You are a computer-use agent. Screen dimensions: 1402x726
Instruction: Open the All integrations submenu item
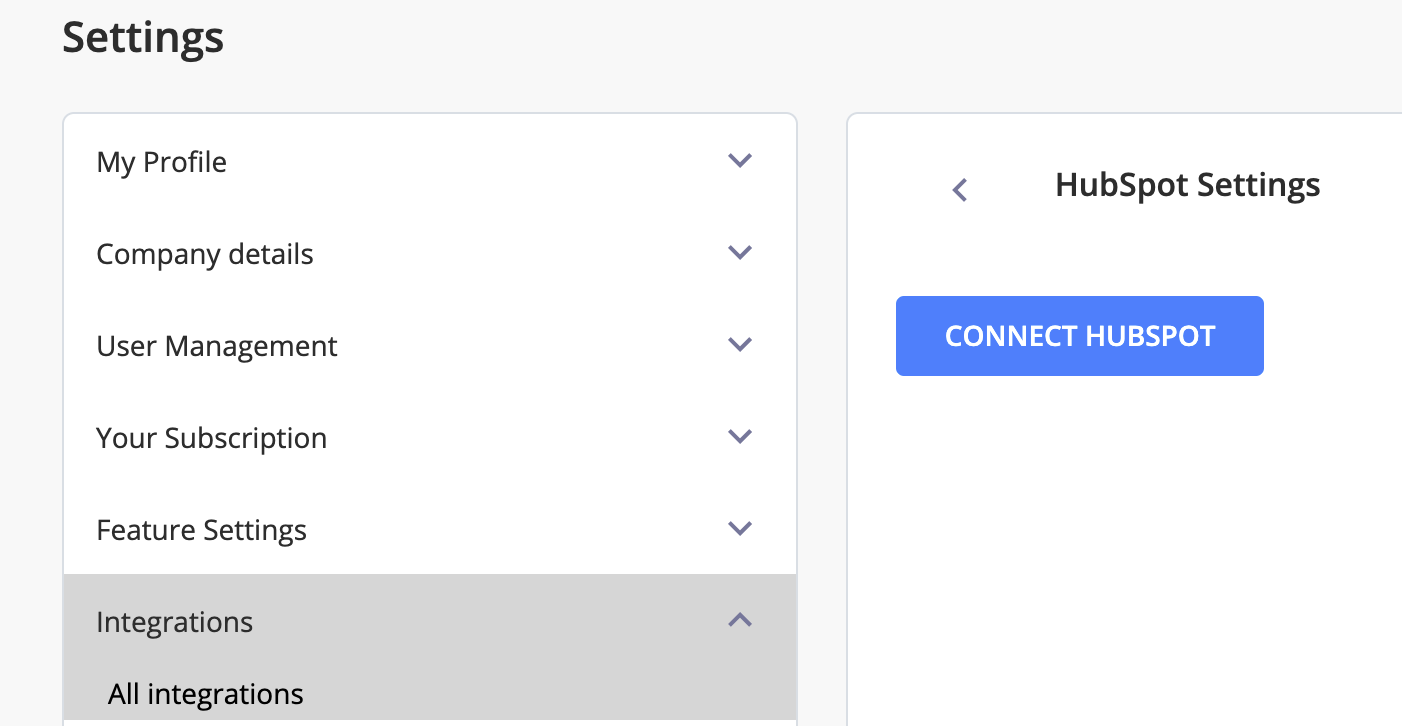click(x=206, y=694)
